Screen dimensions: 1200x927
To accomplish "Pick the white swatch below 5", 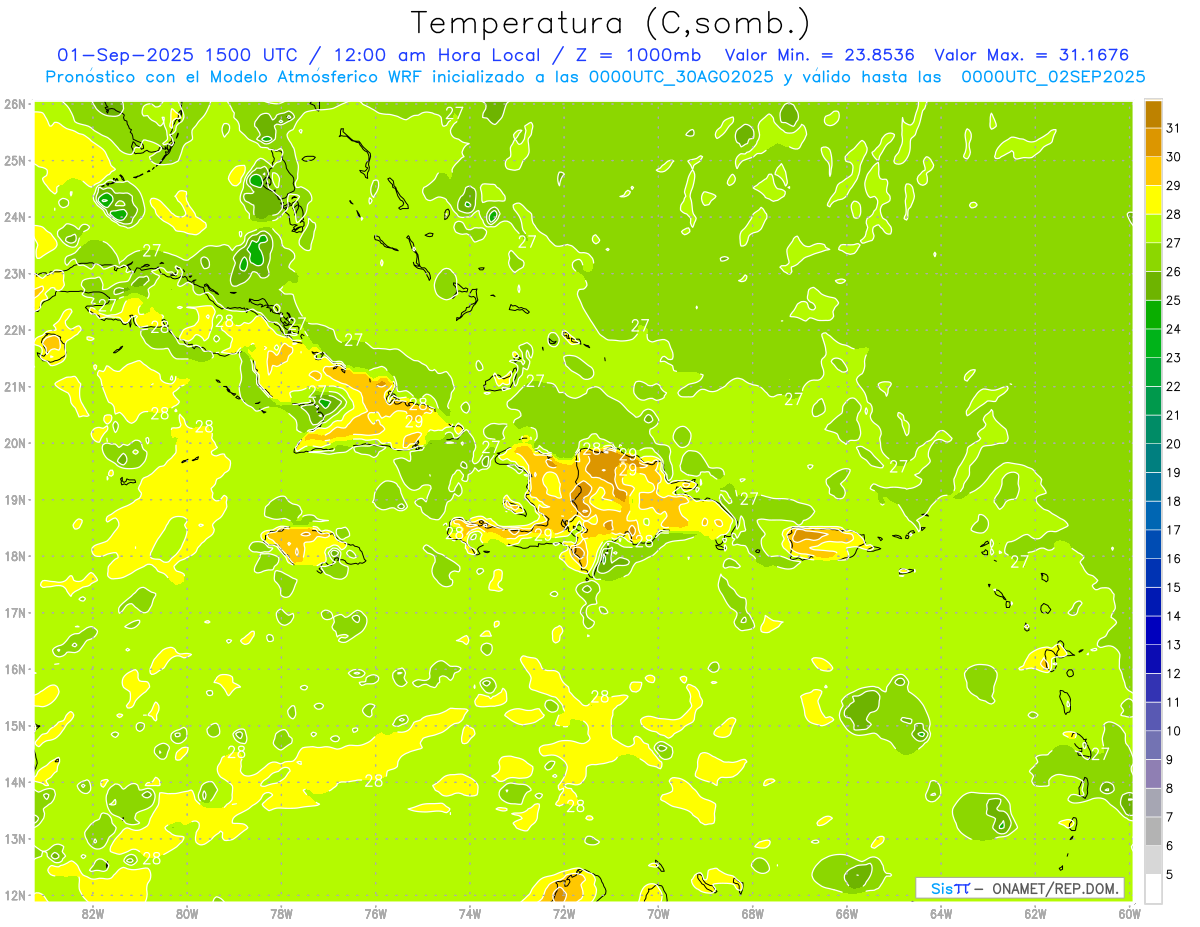I will point(1153,888).
